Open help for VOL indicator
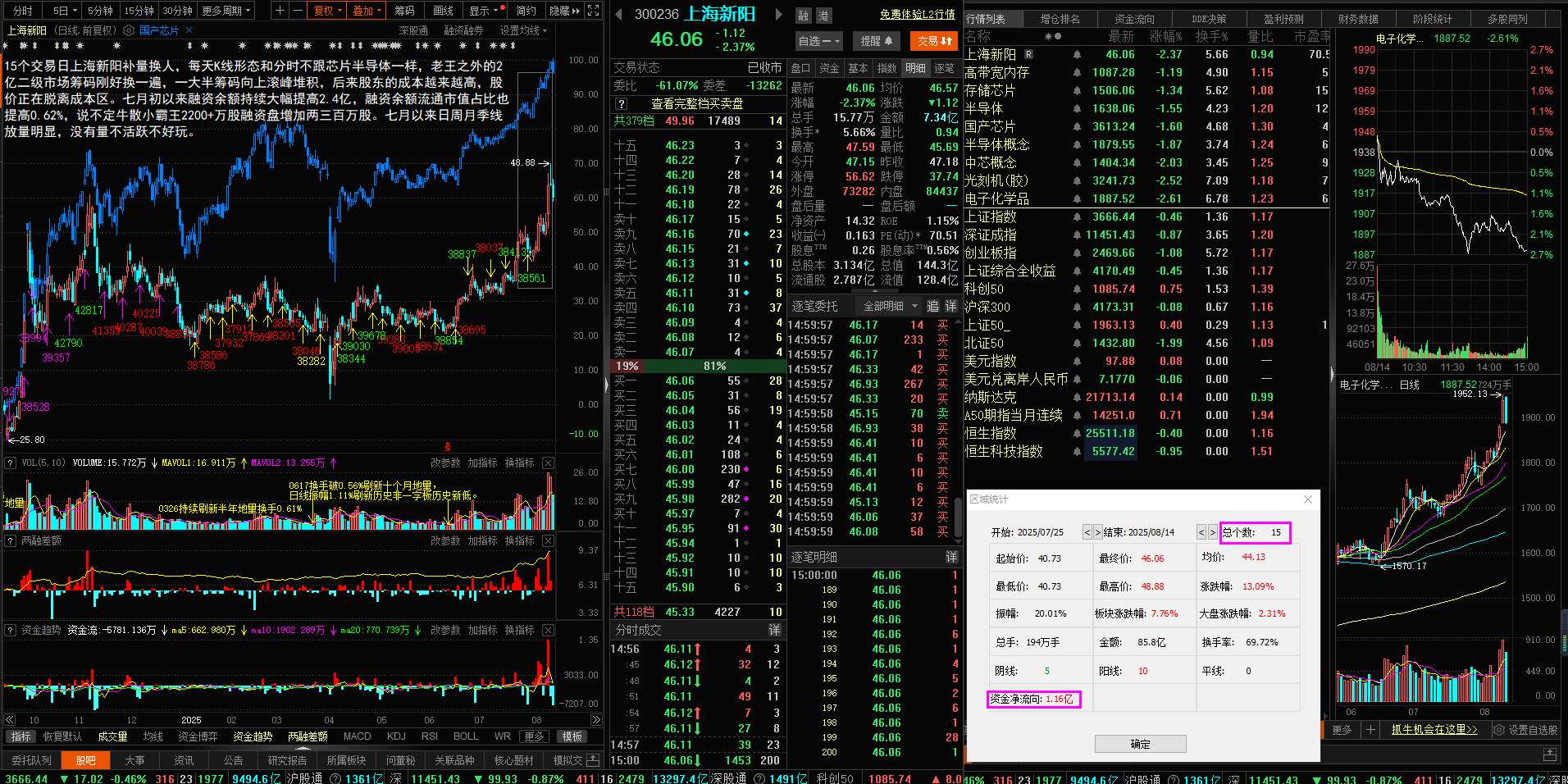Viewport: 1568px width, 784px height. (11, 463)
